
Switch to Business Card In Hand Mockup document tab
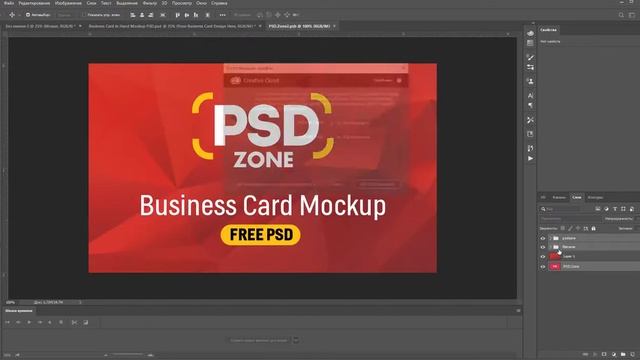coord(172,26)
